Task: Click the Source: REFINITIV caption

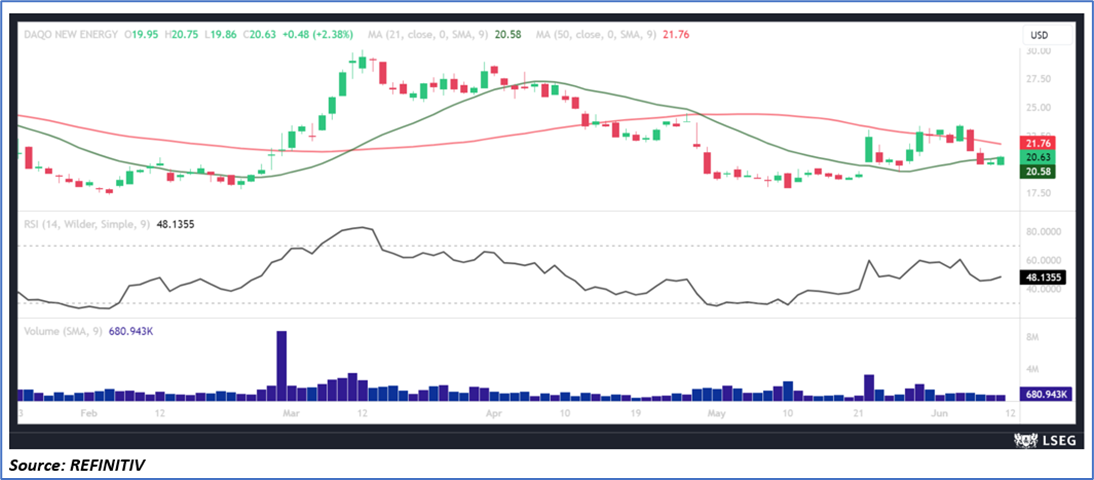Action: tap(77, 464)
